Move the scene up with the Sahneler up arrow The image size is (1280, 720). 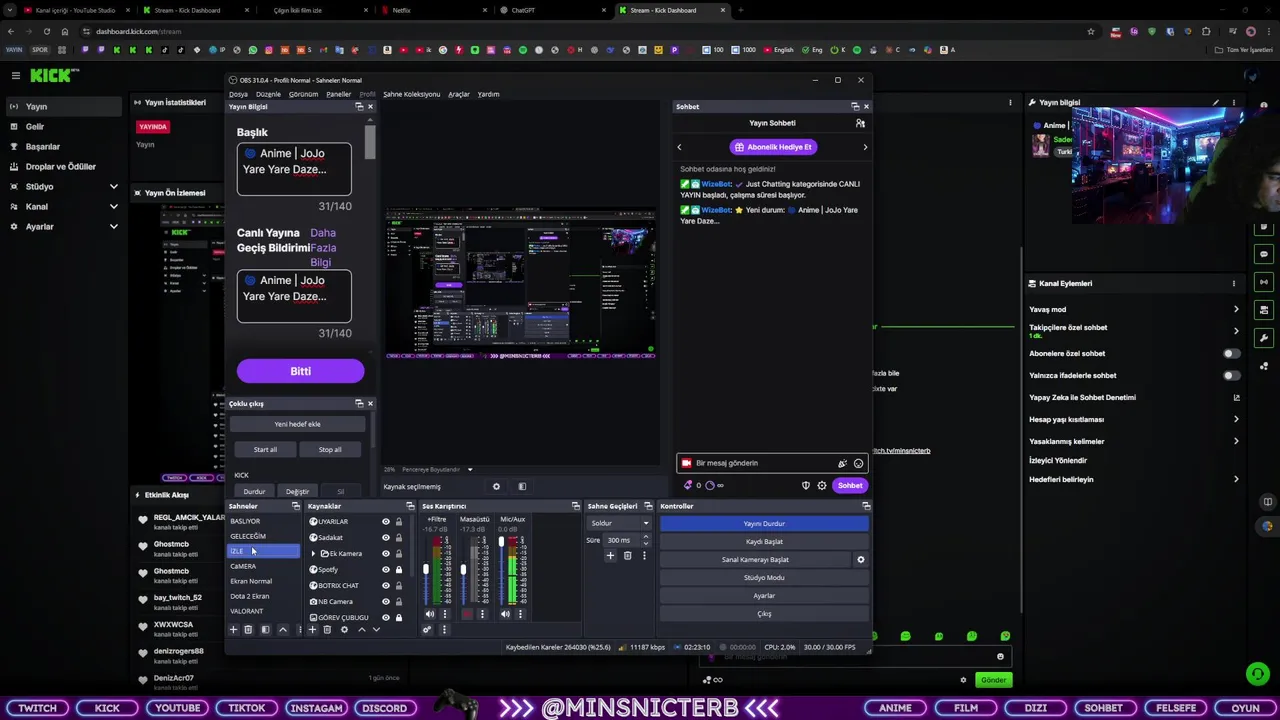pos(283,629)
